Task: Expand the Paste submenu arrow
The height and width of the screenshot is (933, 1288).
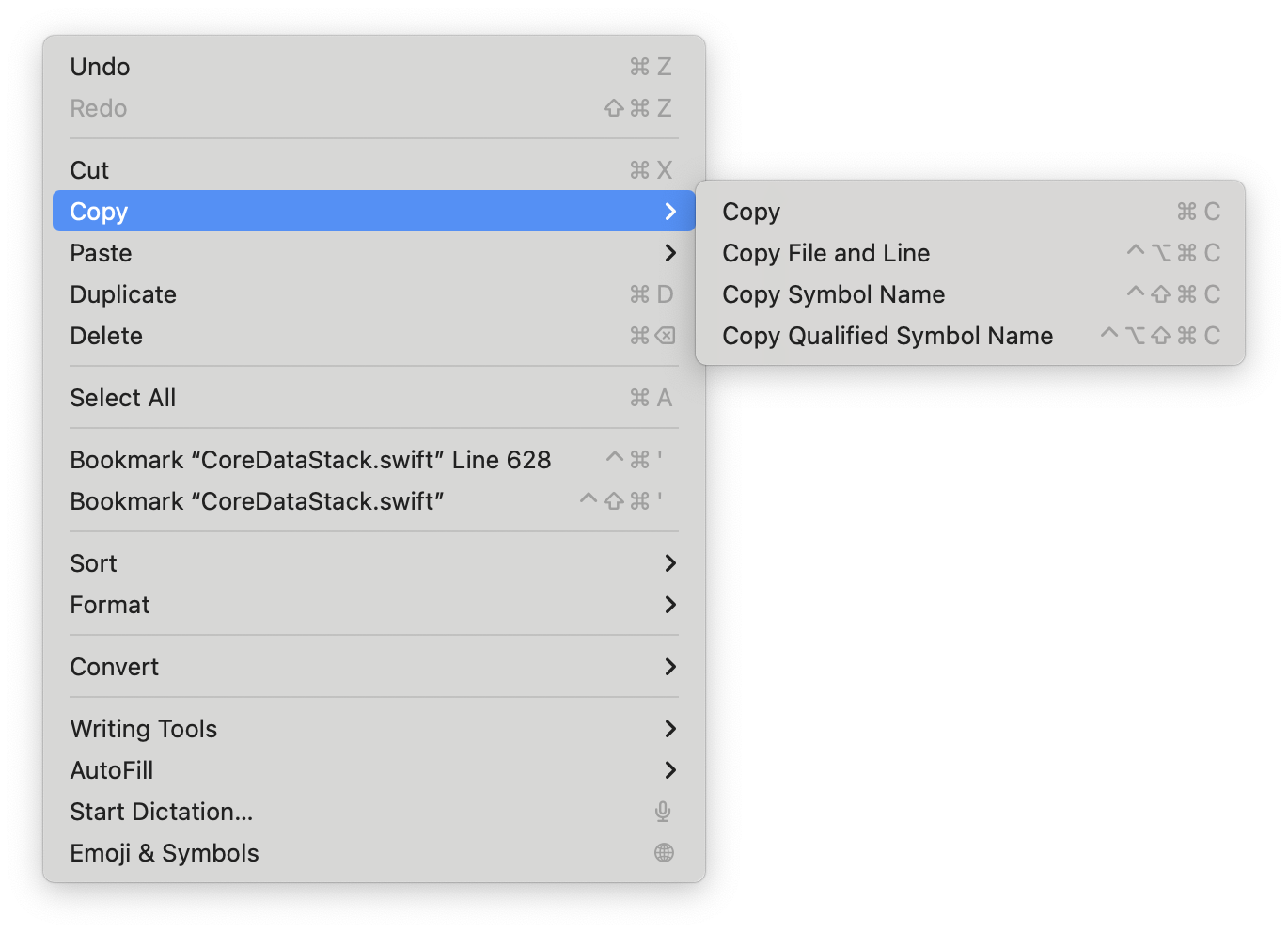Action: pyautogui.click(x=669, y=253)
